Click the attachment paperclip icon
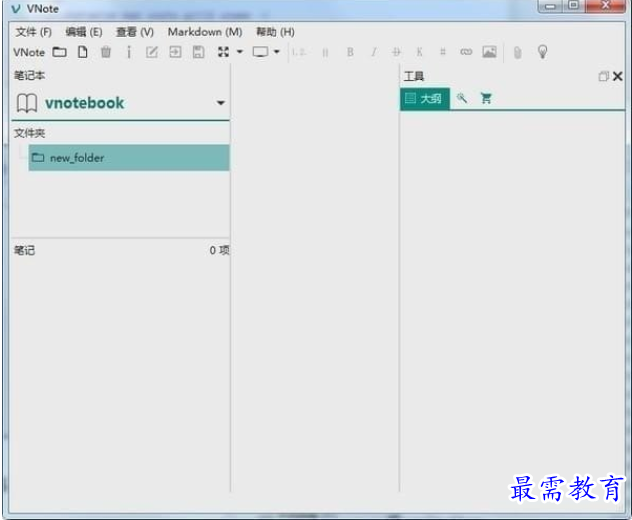Image resolution: width=632 pixels, height=520 pixels. 518,52
